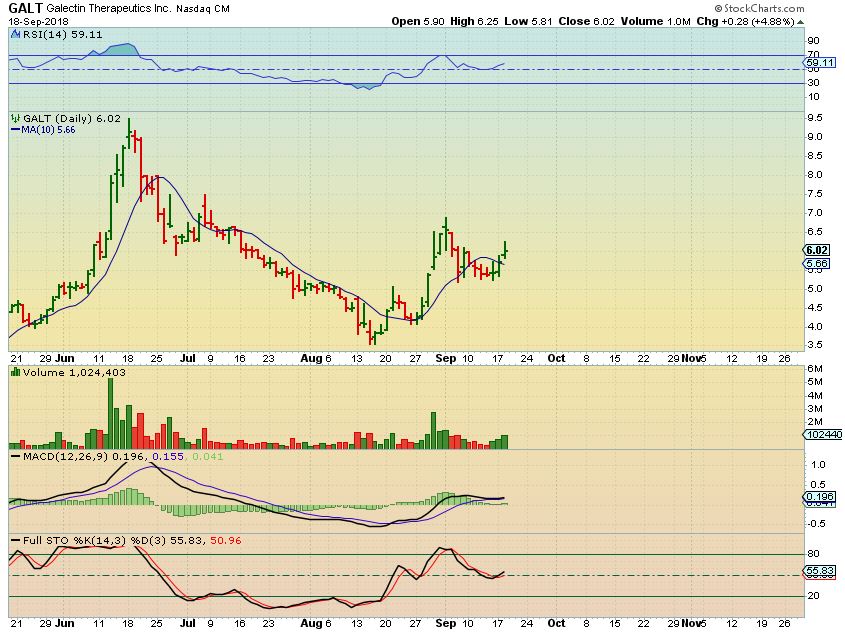Click the MACD(12,26,9) 0.196 label
Image resolution: width=845 pixels, height=634 pixels.
click(x=84, y=457)
